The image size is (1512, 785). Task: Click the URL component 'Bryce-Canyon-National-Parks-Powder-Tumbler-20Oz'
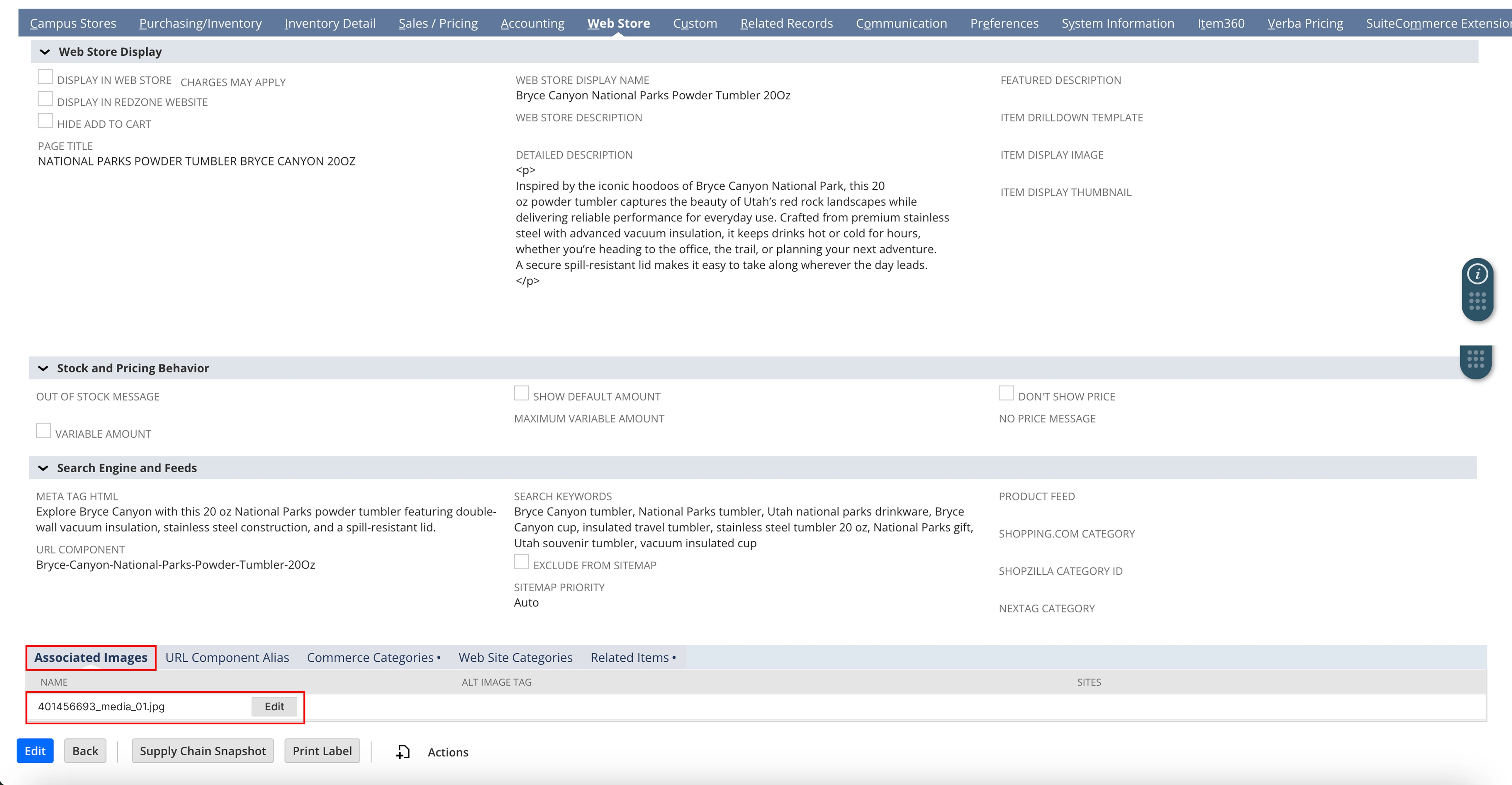[x=176, y=565]
